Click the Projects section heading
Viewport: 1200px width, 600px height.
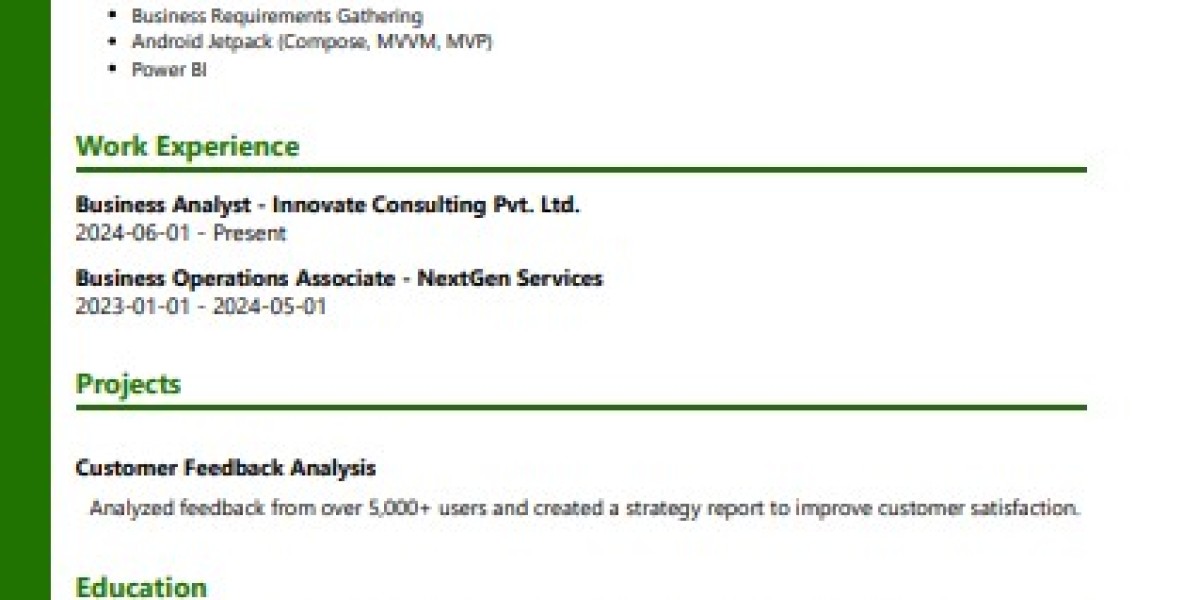click(x=128, y=385)
